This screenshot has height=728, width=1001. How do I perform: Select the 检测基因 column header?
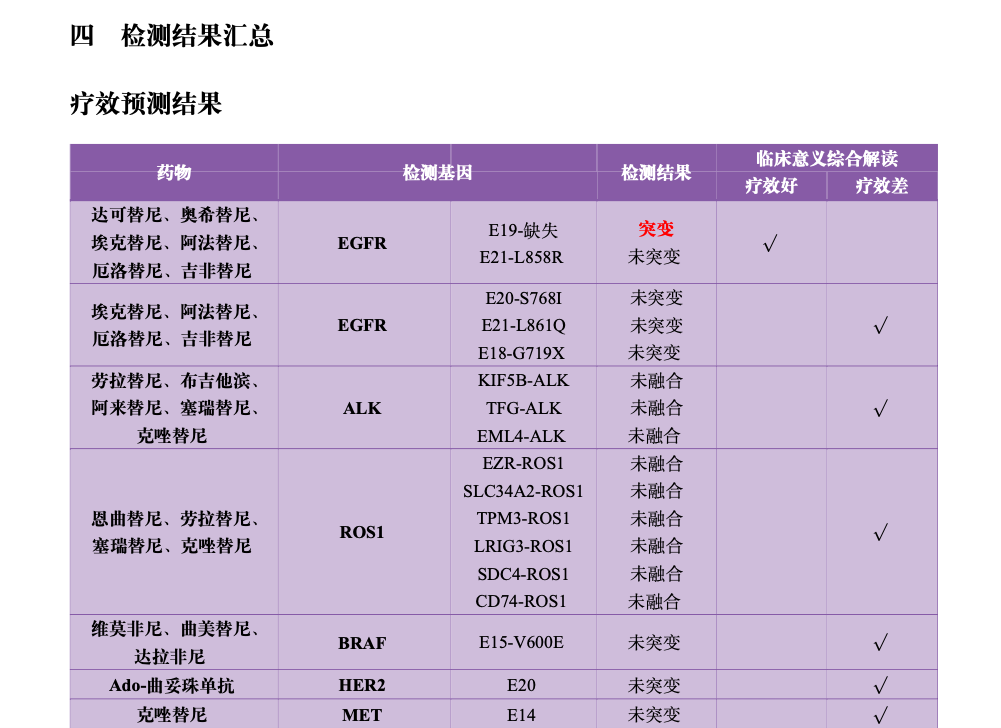[437, 172]
